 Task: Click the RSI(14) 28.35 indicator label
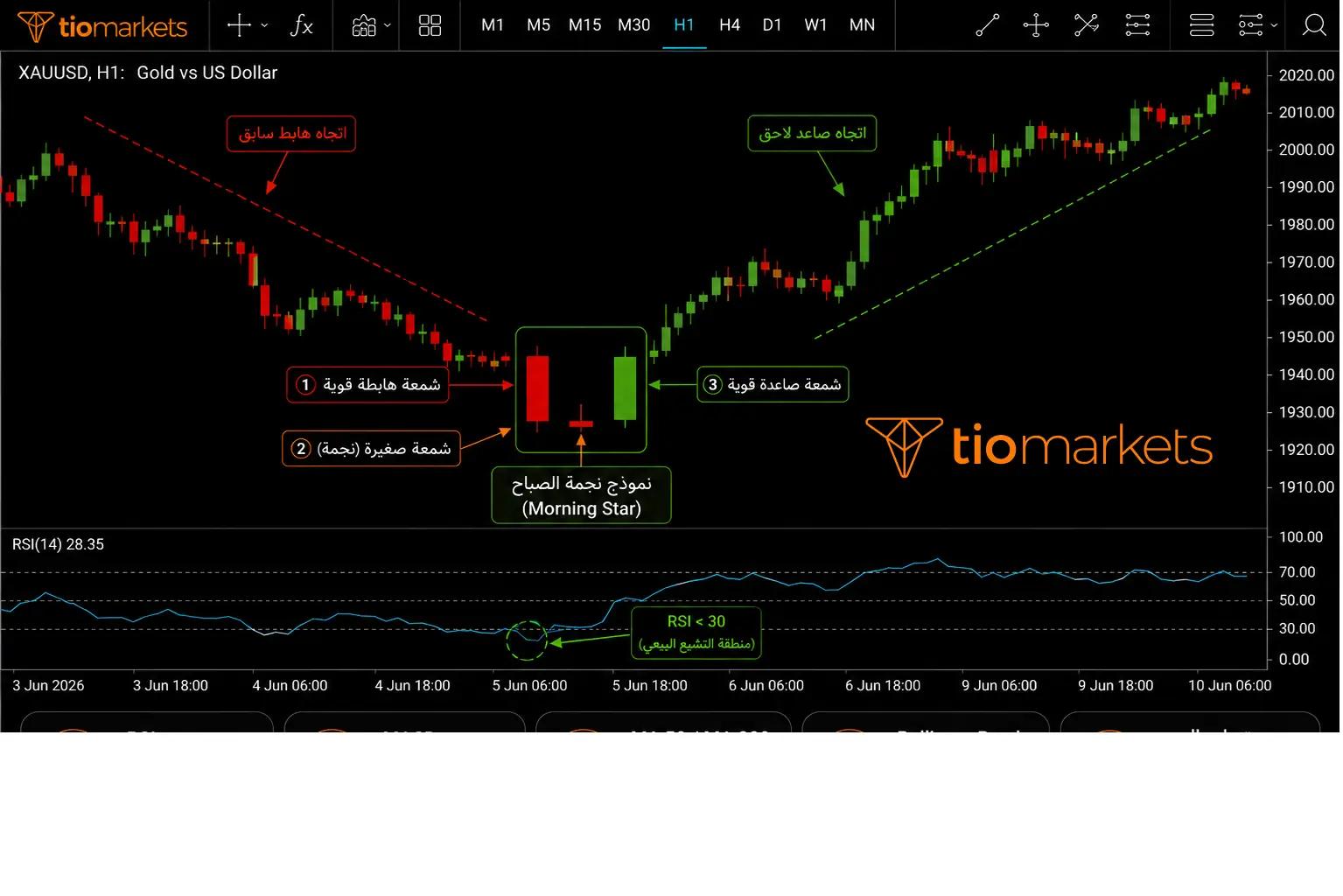pos(58,544)
